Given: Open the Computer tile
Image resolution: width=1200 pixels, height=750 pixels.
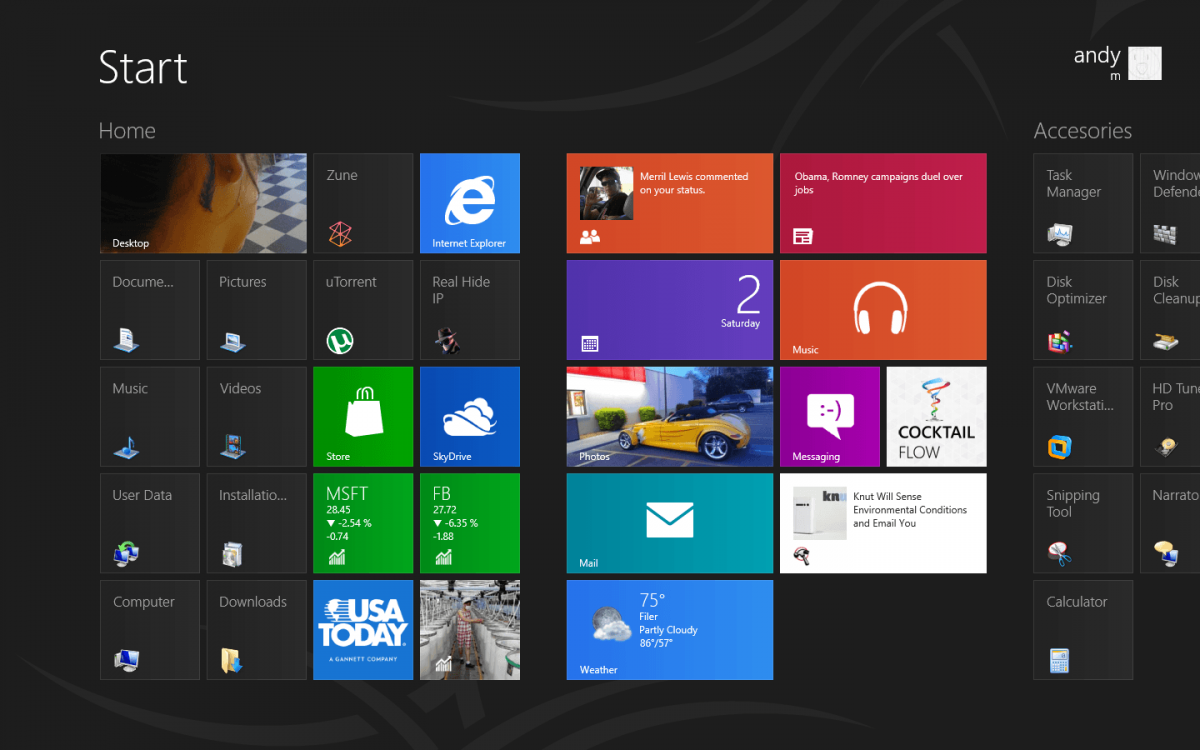Looking at the screenshot, I should coord(150,630).
